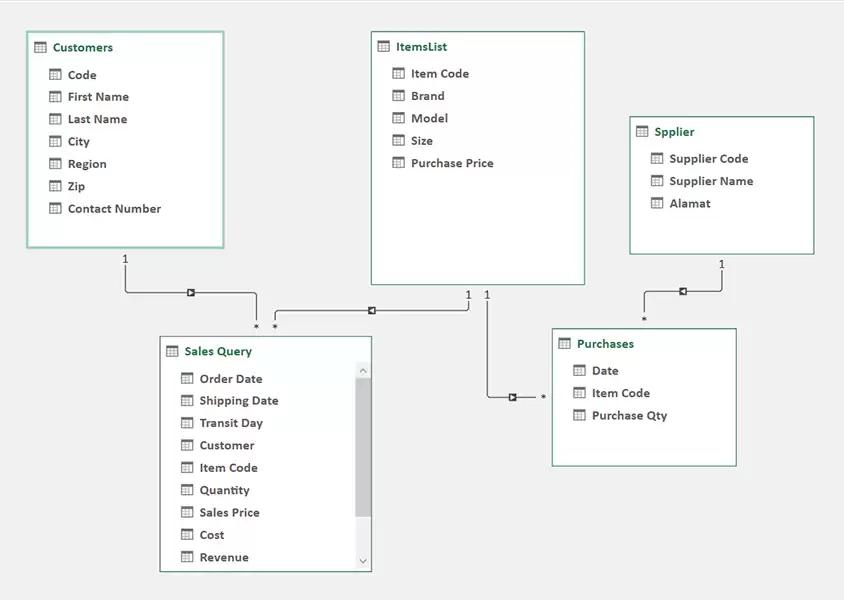Image resolution: width=844 pixels, height=600 pixels.
Task: Select the Customers to Sales Query relationship arrow
Action: tap(190, 293)
